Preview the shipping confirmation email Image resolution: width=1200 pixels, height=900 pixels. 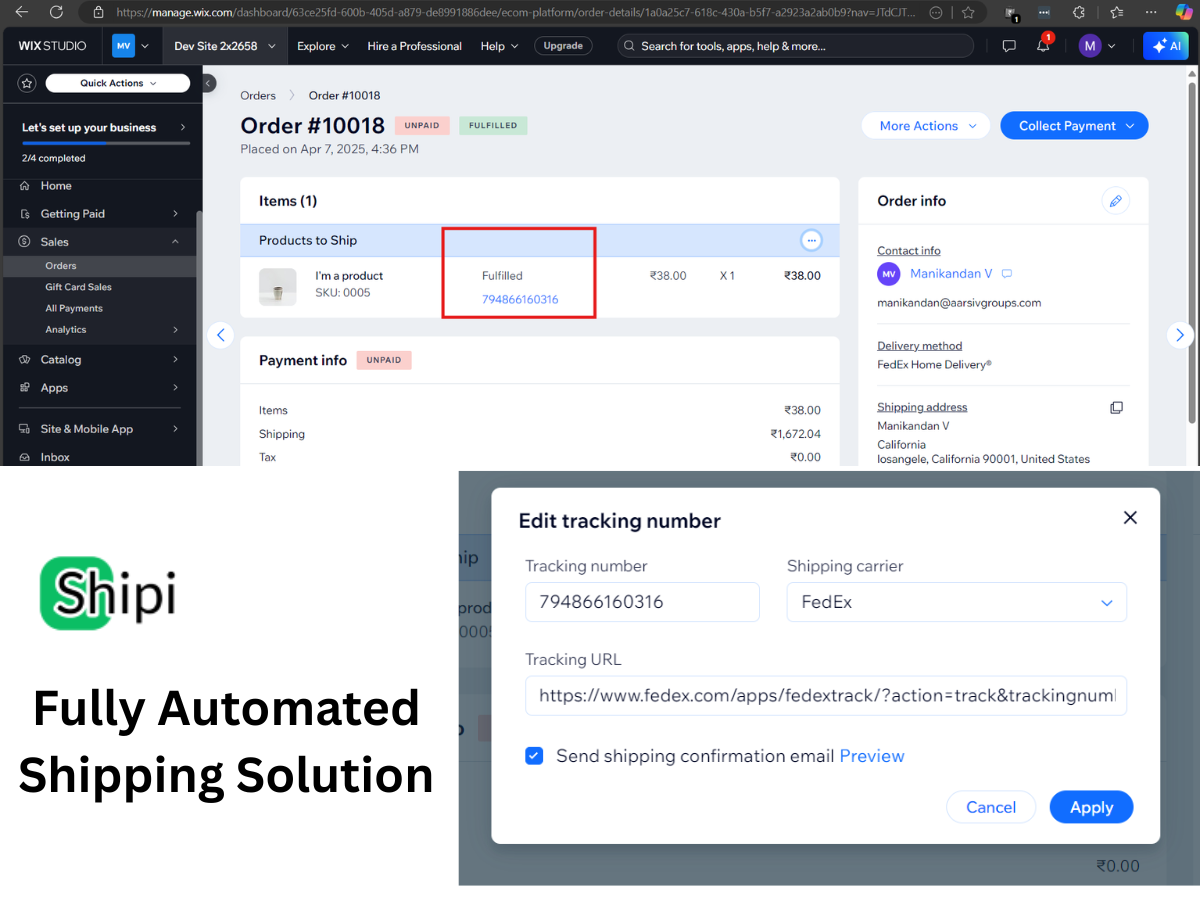(871, 756)
